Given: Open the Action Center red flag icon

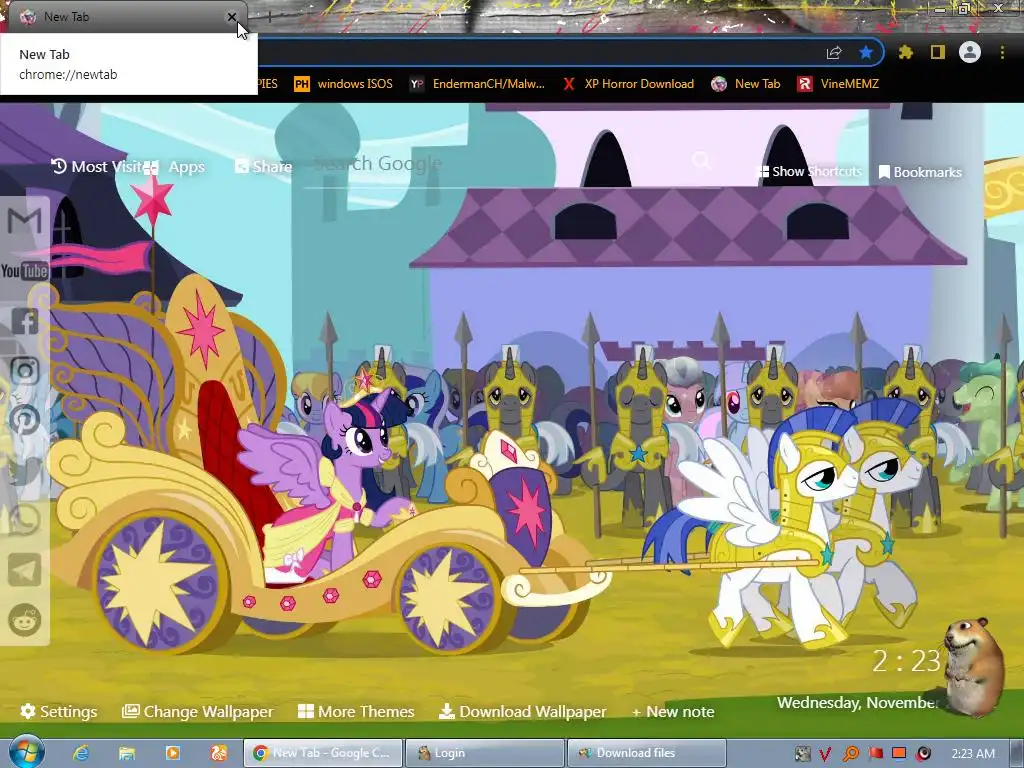Looking at the screenshot, I should point(875,754).
